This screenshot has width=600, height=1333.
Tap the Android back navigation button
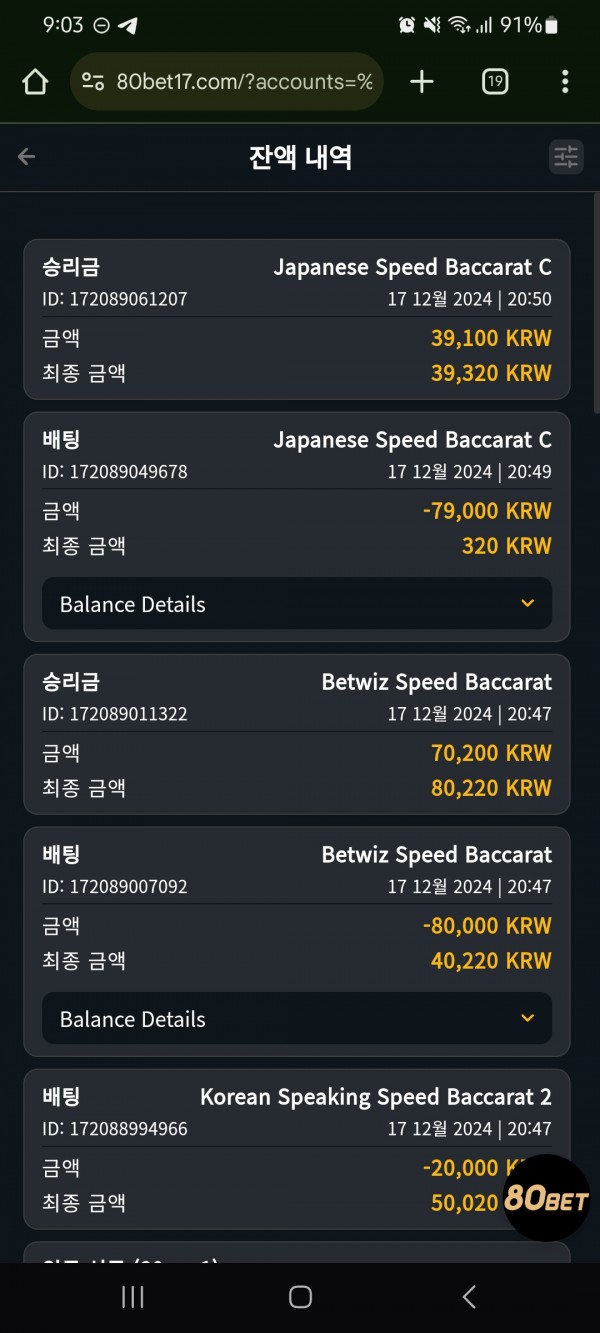469,1297
